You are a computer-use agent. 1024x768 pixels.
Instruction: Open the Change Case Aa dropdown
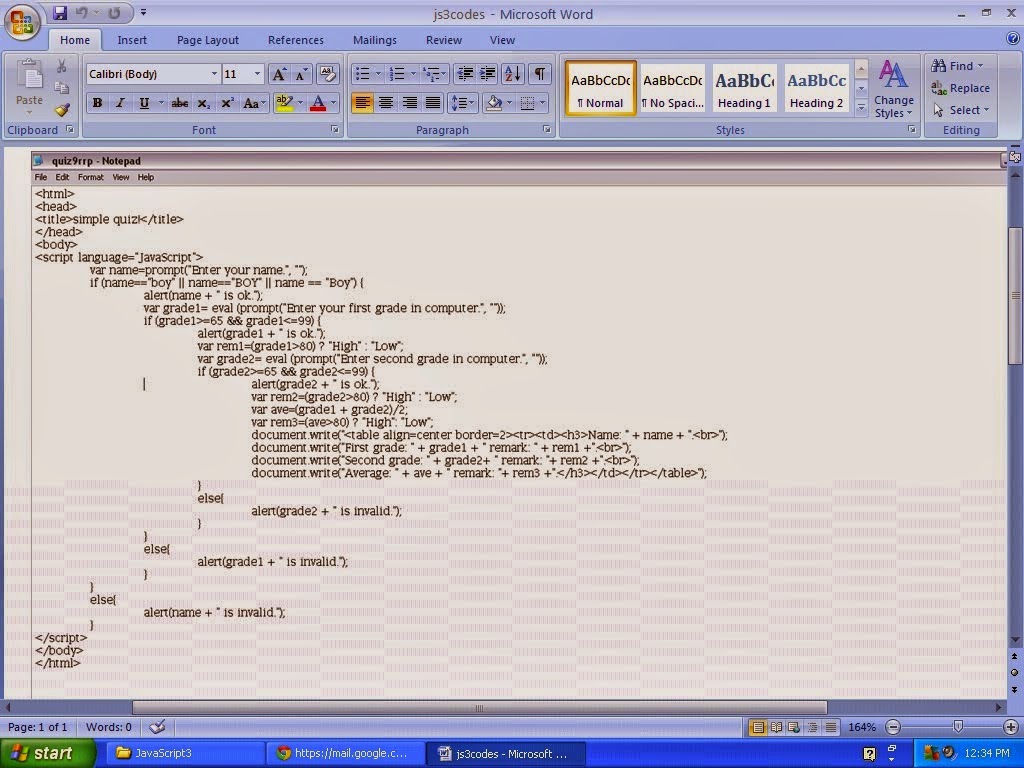(x=254, y=103)
